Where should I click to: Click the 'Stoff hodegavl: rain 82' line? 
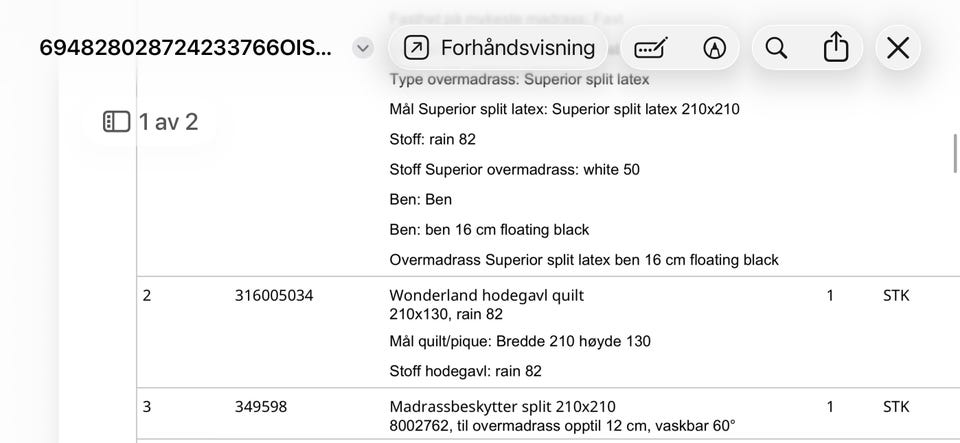(x=465, y=371)
